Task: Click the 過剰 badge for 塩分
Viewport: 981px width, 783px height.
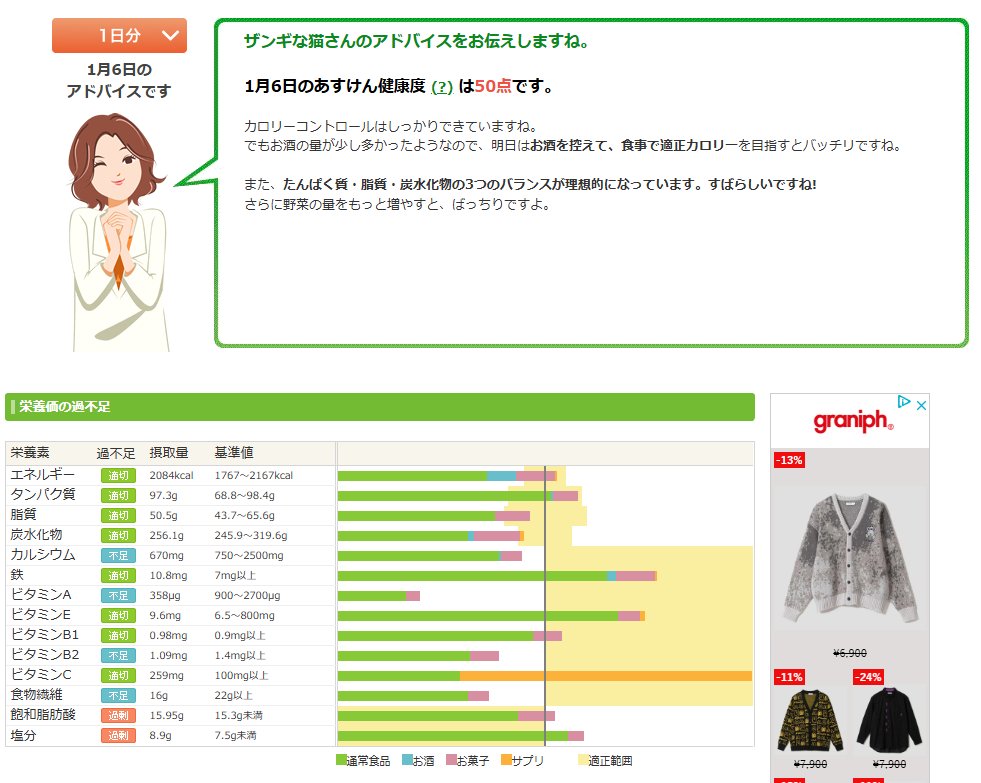Action: pyautogui.click(x=118, y=735)
